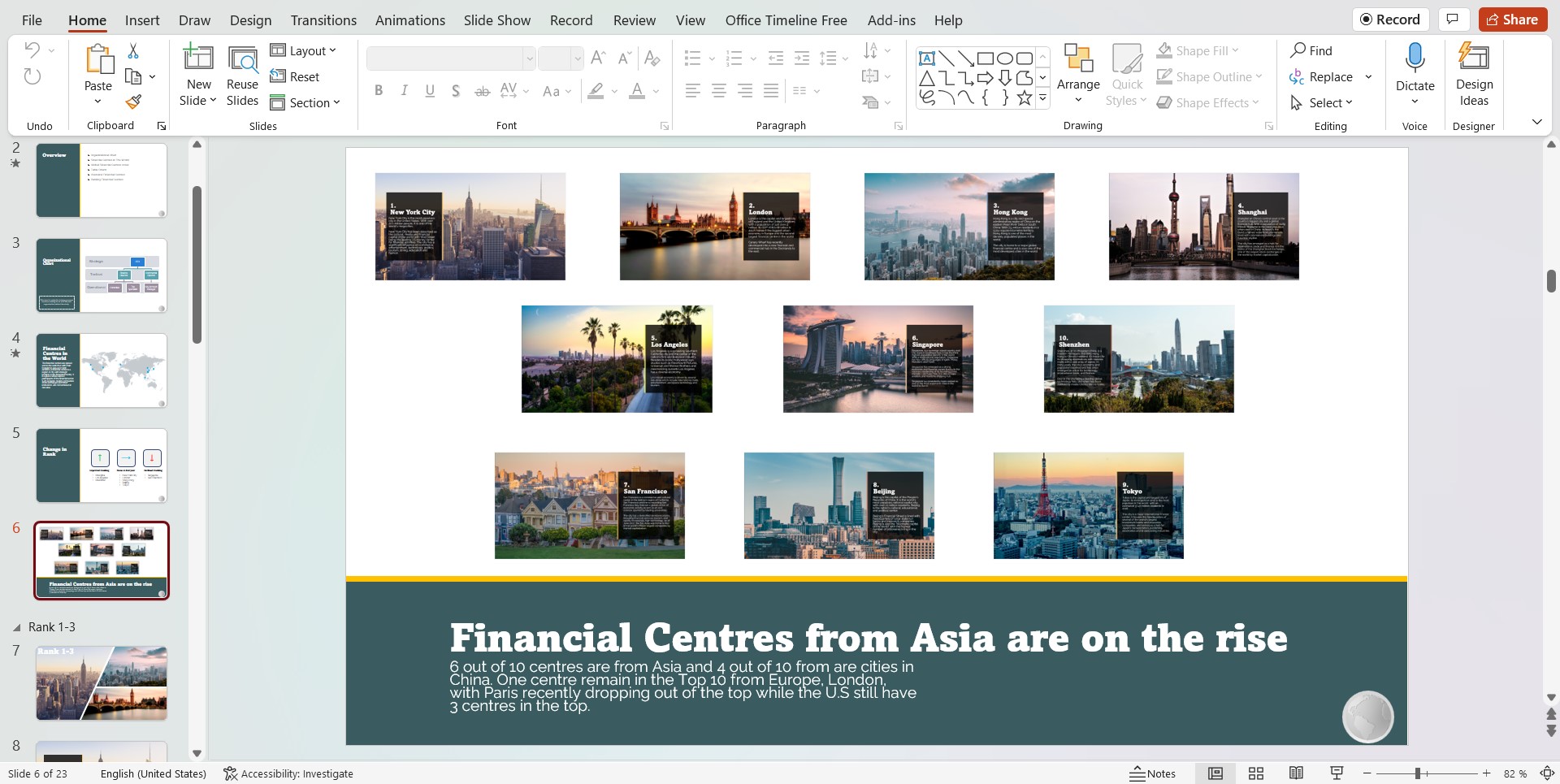Open the Font Size dropdown
Viewport: 1560px width, 784px height.
[577, 58]
